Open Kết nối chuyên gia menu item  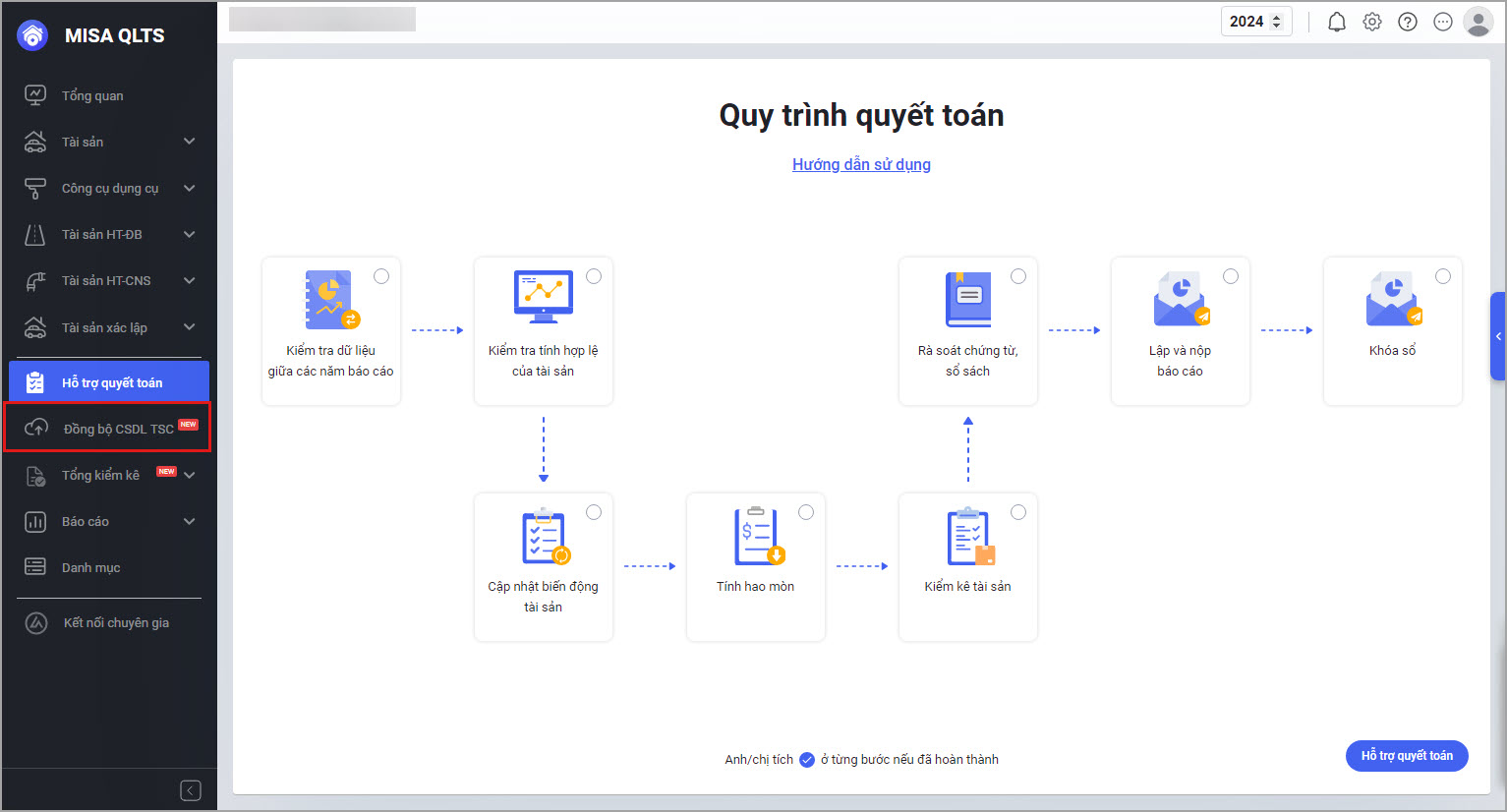[109, 622]
